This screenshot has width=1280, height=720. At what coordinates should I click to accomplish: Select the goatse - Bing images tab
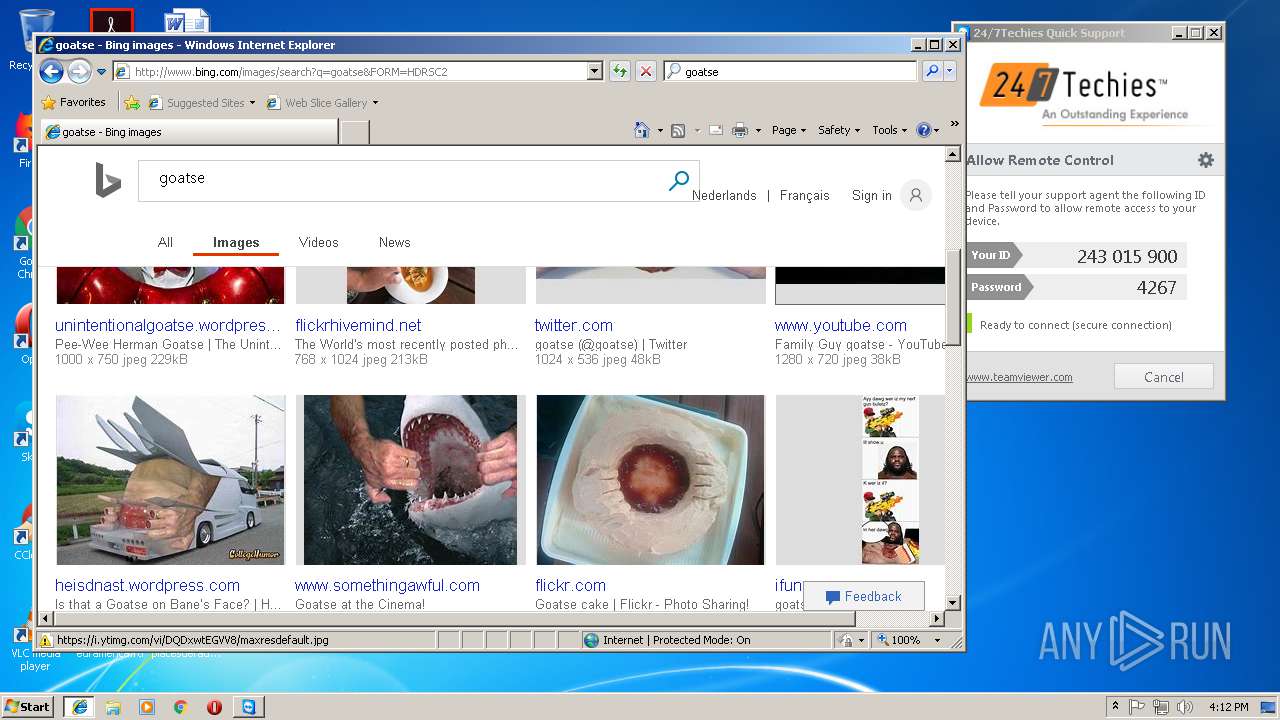point(189,132)
